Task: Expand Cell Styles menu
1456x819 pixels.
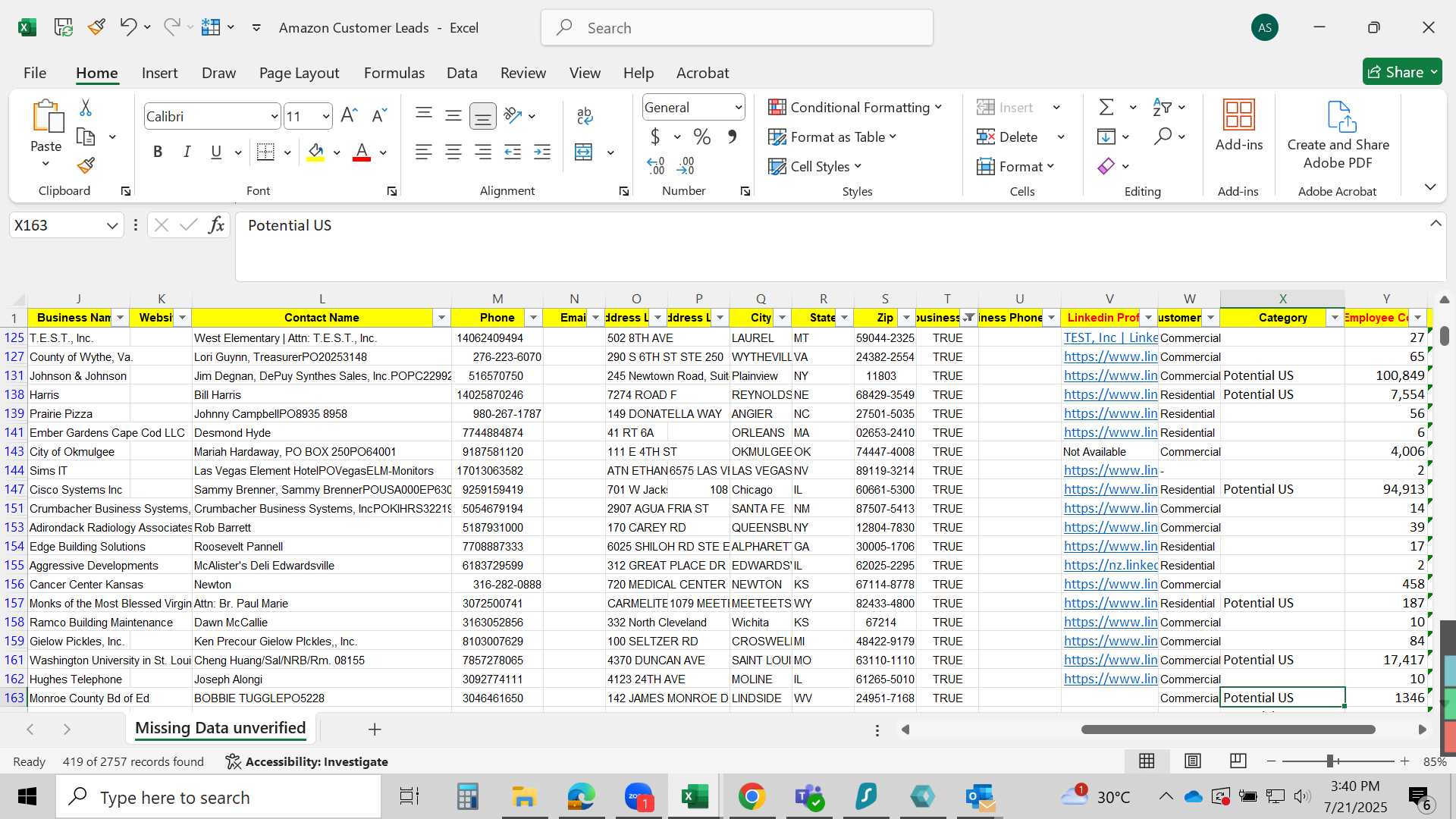Action: [x=815, y=166]
